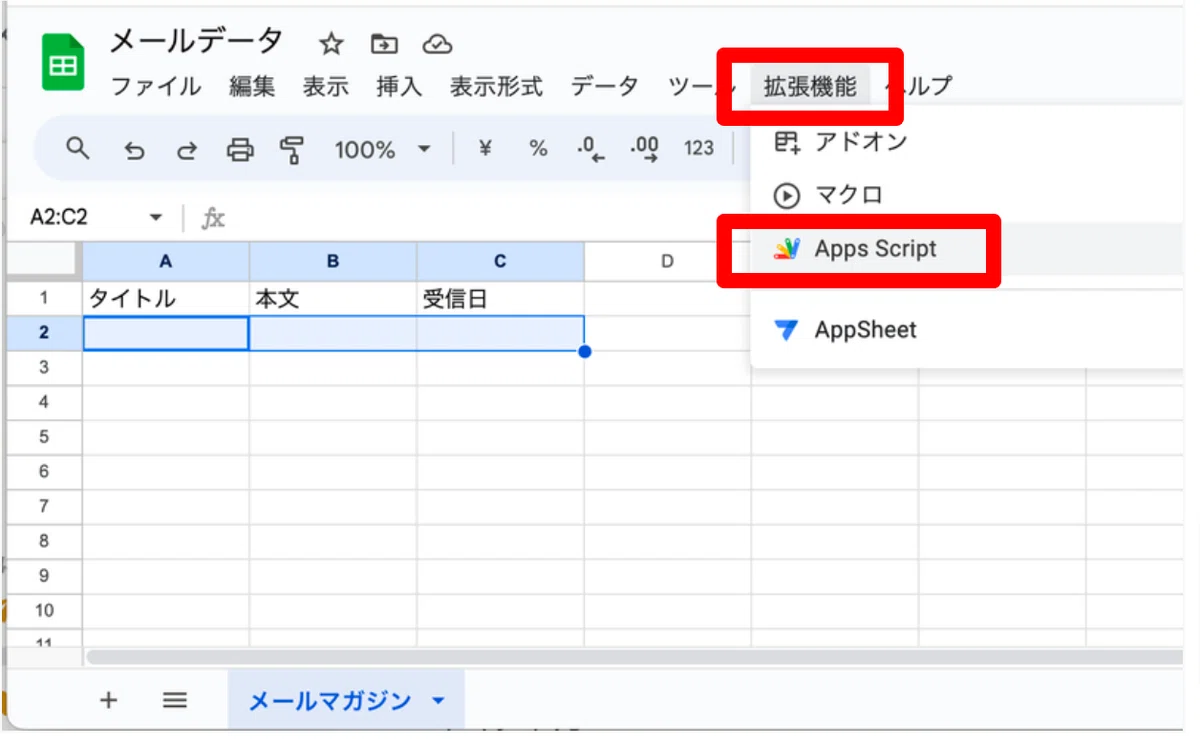Open the メールマガジン sheet tab arrow
The image size is (1200, 739).
point(438,702)
